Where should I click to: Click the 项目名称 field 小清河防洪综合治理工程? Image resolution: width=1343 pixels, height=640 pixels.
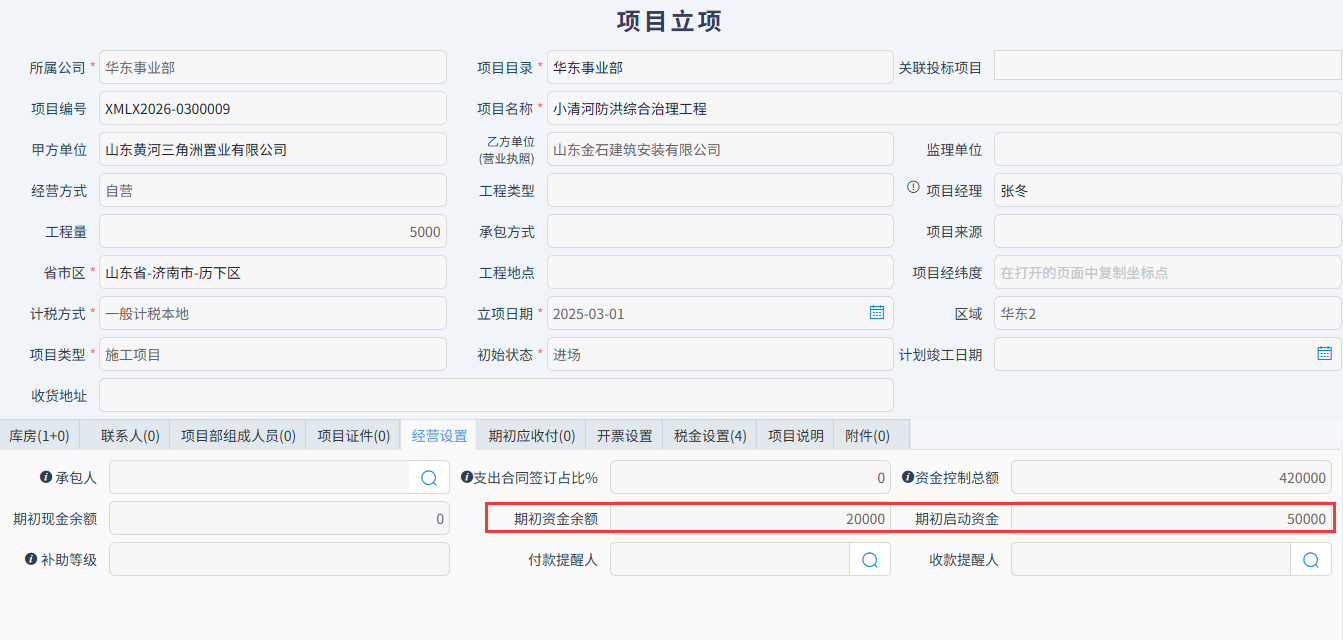[945, 108]
